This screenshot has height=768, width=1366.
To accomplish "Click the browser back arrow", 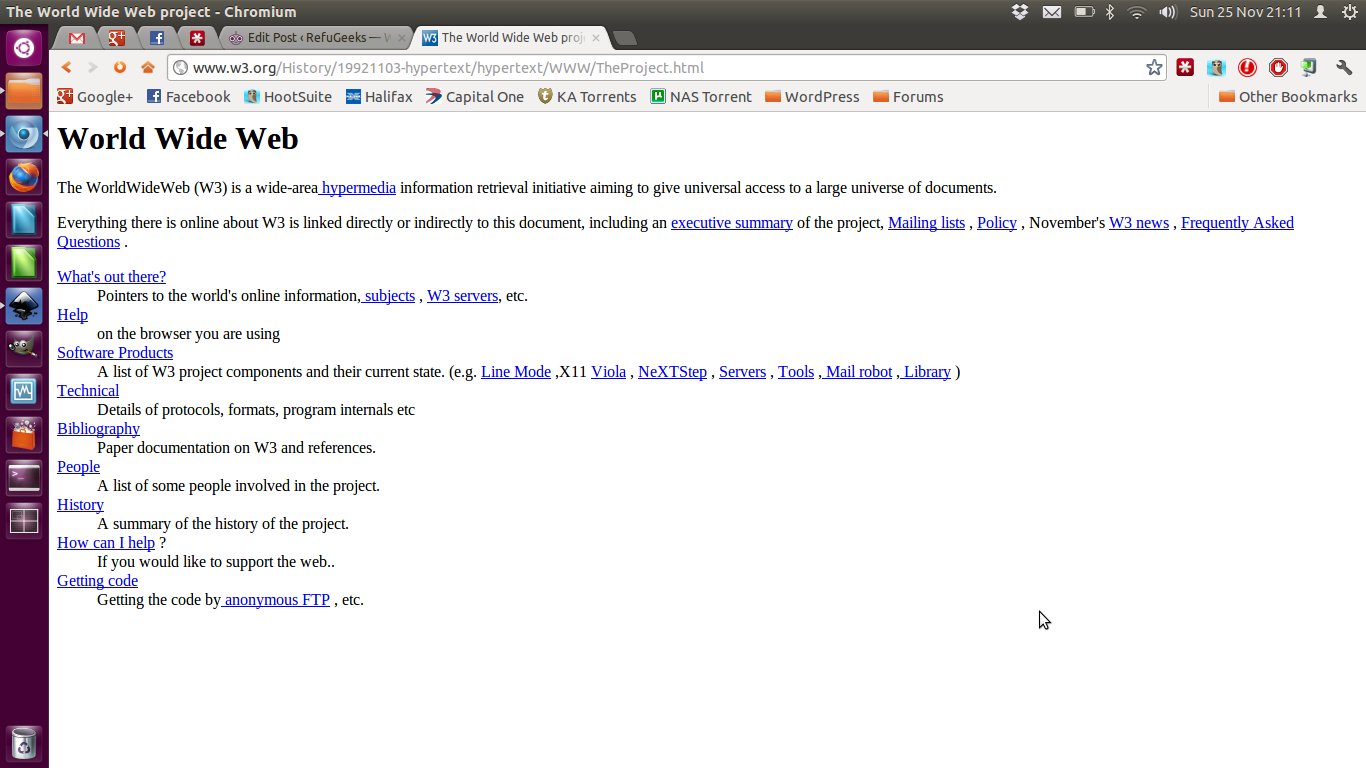I will pyautogui.click(x=67, y=68).
